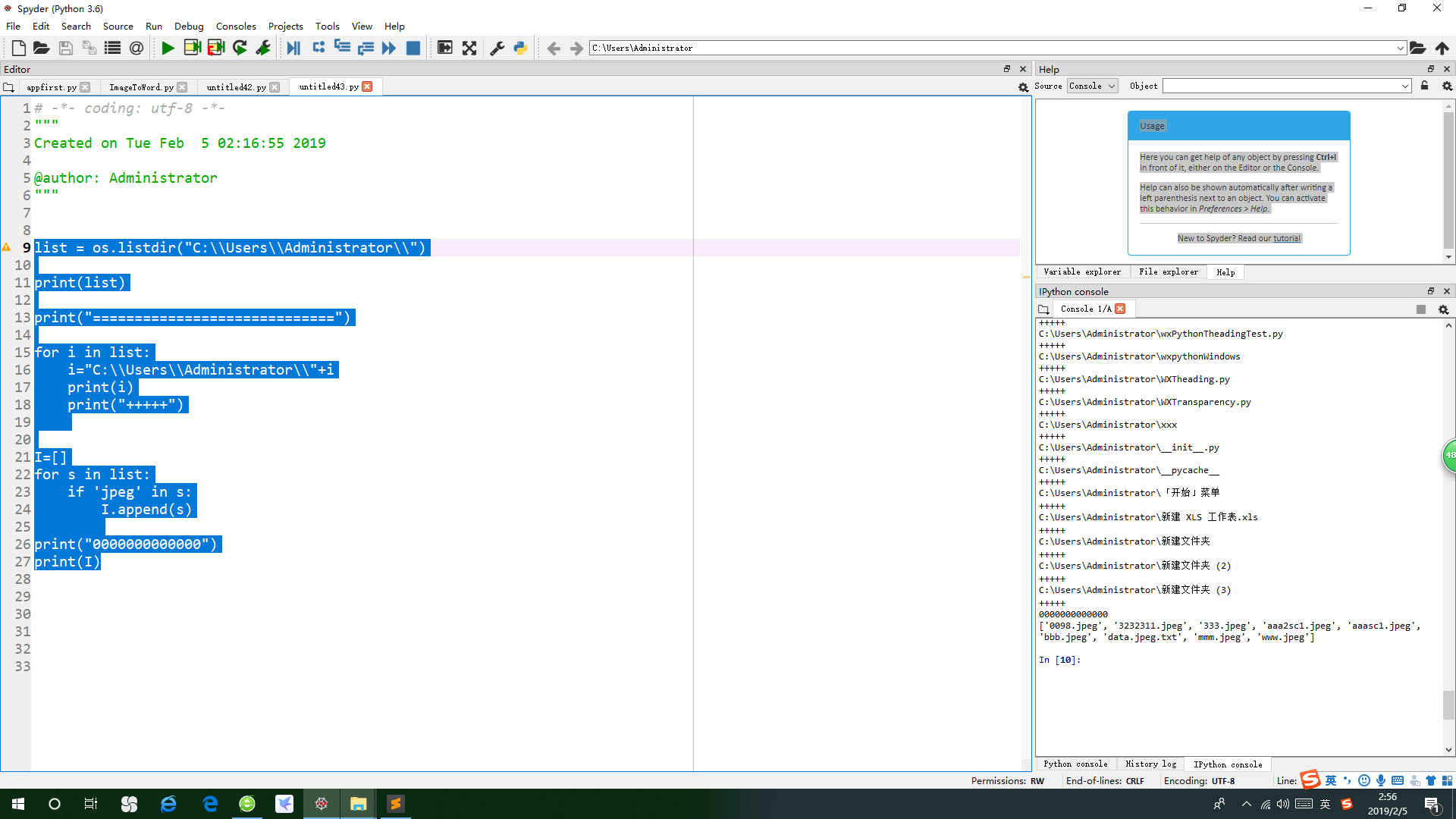This screenshot has height=819, width=1456.
Task: Click the blue Stop debugging square
Action: [x=413, y=48]
